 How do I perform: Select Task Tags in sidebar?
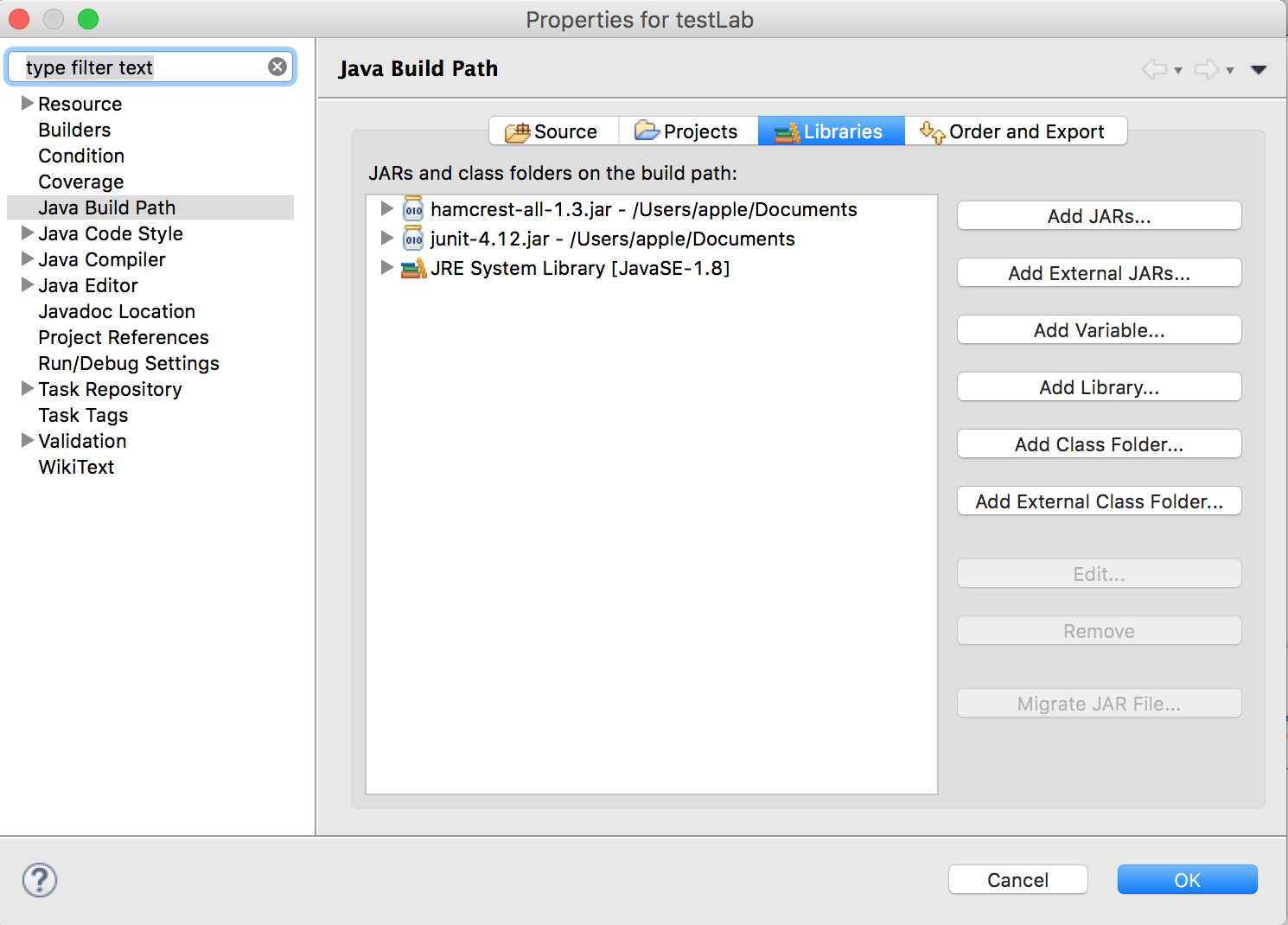coord(83,415)
